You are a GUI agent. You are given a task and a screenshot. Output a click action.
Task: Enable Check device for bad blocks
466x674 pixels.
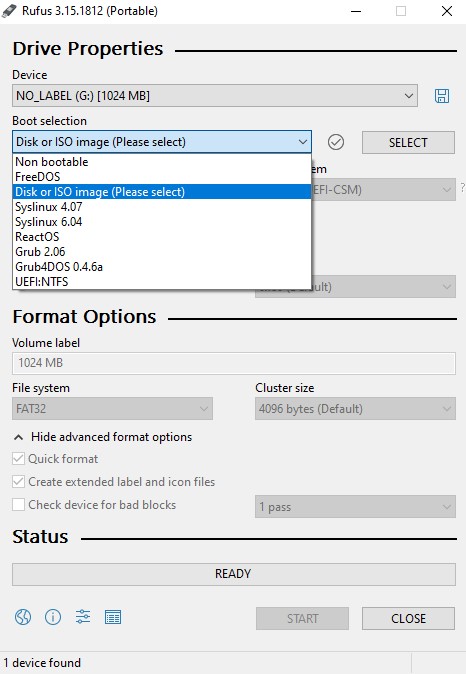[x=18, y=504]
